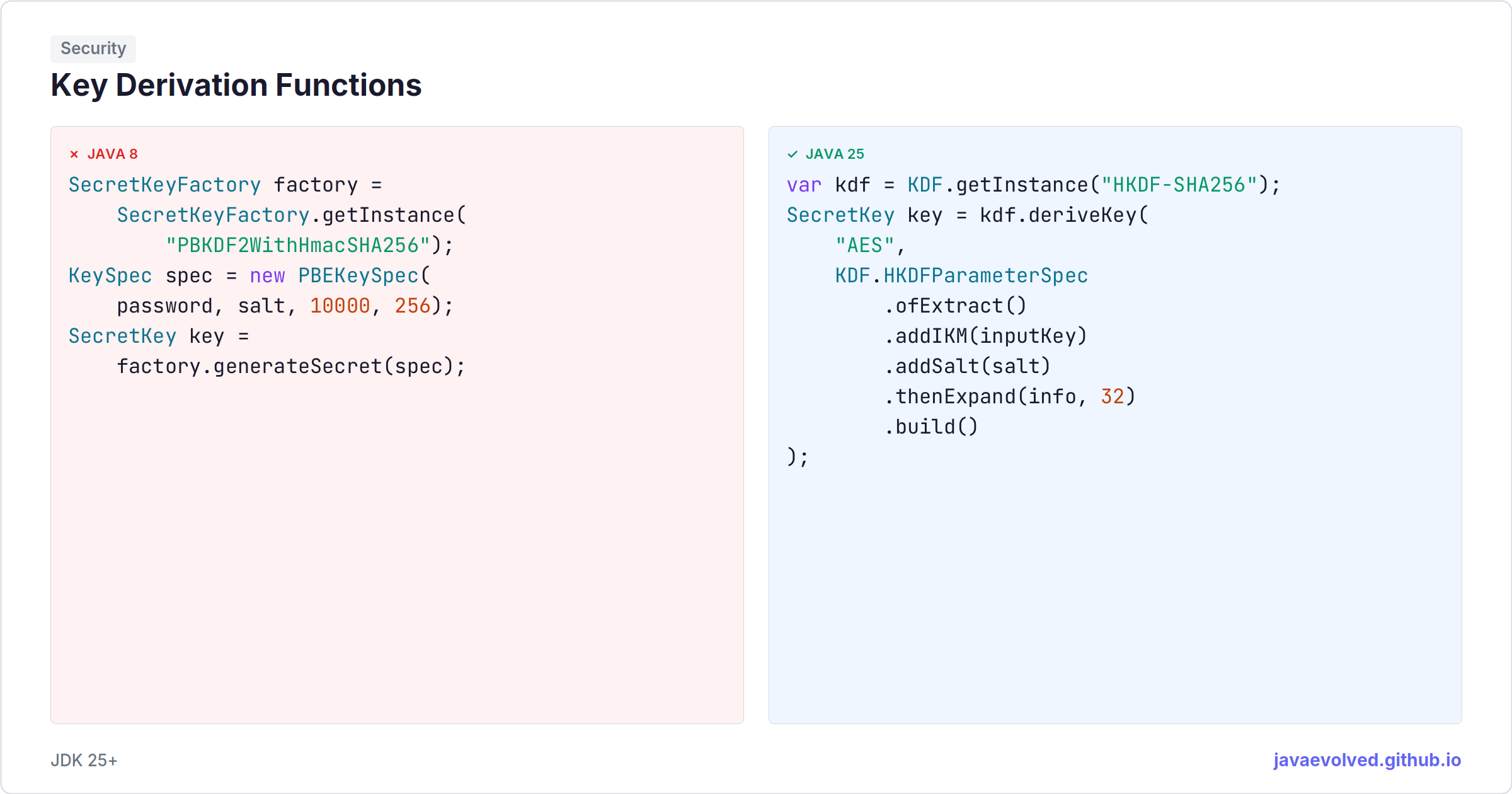Click the 10000 iteration count number
The height and width of the screenshot is (794, 1512).
tap(340, 306)
